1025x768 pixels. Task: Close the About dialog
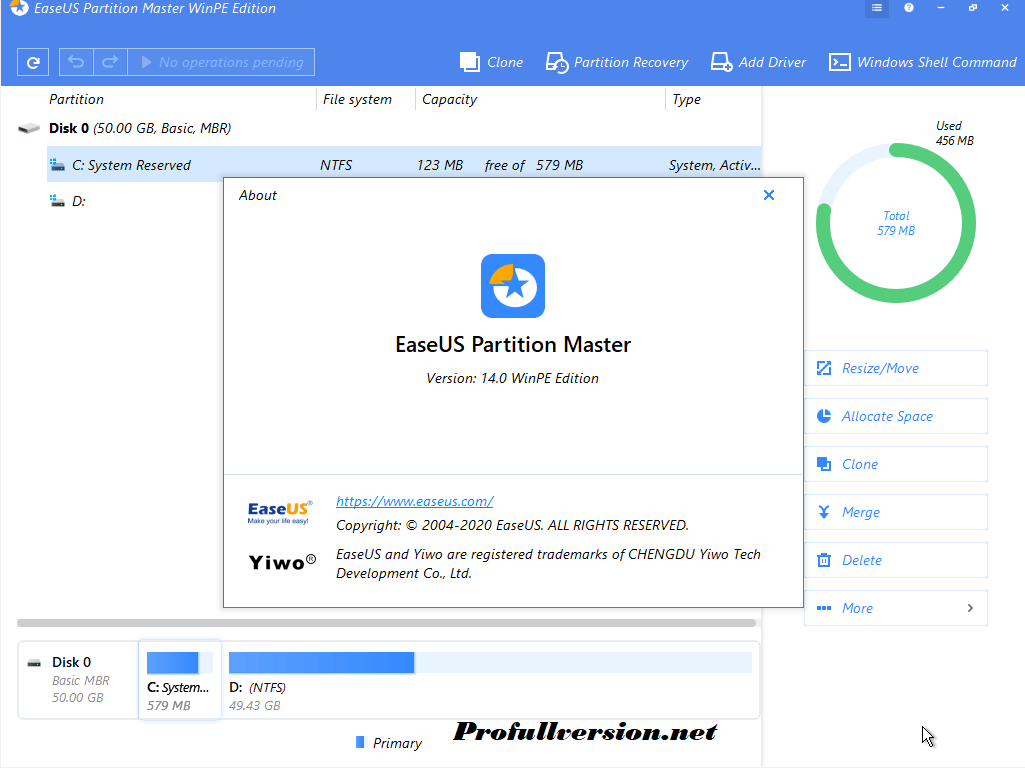pyautogui.click(x=768, y=195)
